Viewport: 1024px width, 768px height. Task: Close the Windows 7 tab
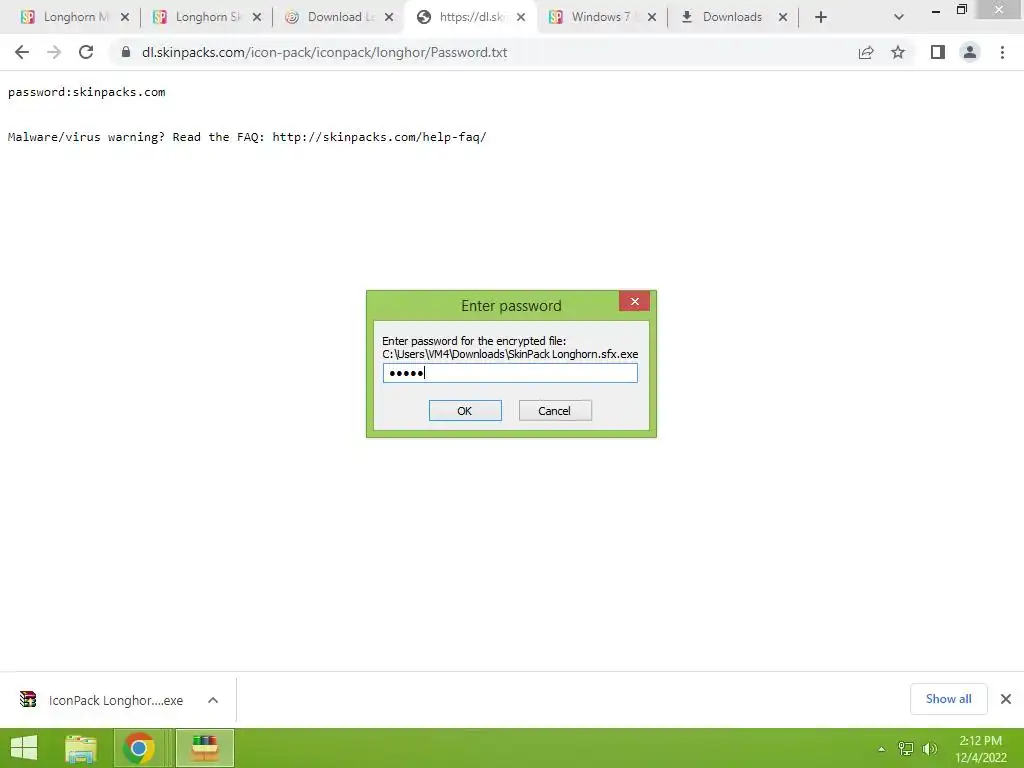(x=652, y=17)
